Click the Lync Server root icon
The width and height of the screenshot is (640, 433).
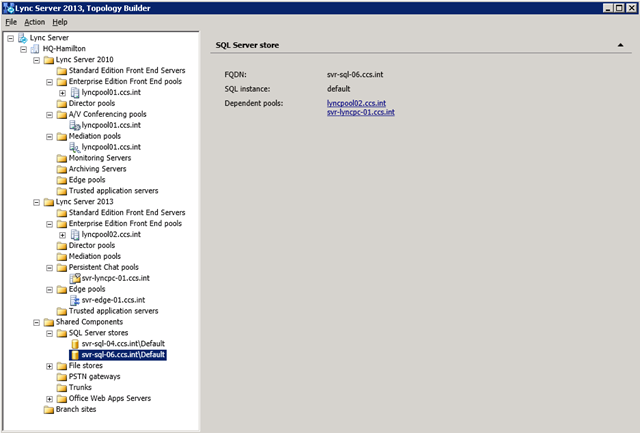pyautogui.click(x=22, y=38)
